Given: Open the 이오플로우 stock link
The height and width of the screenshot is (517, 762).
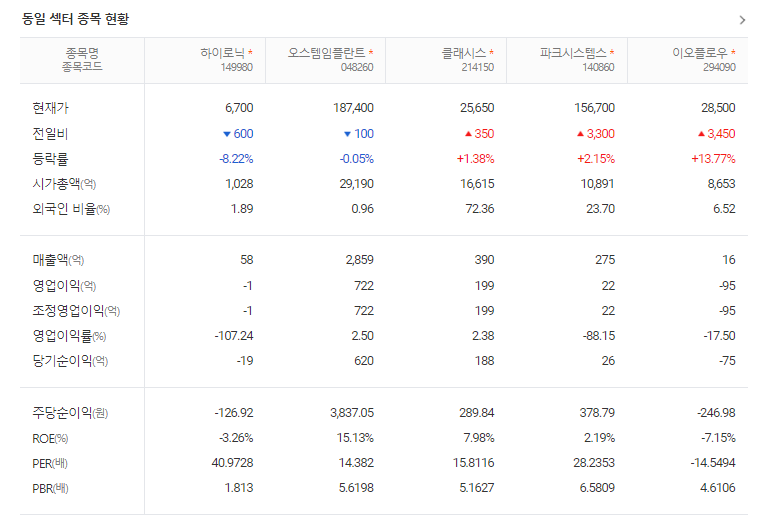Looking at the screenshot, I should pos(700,52).
